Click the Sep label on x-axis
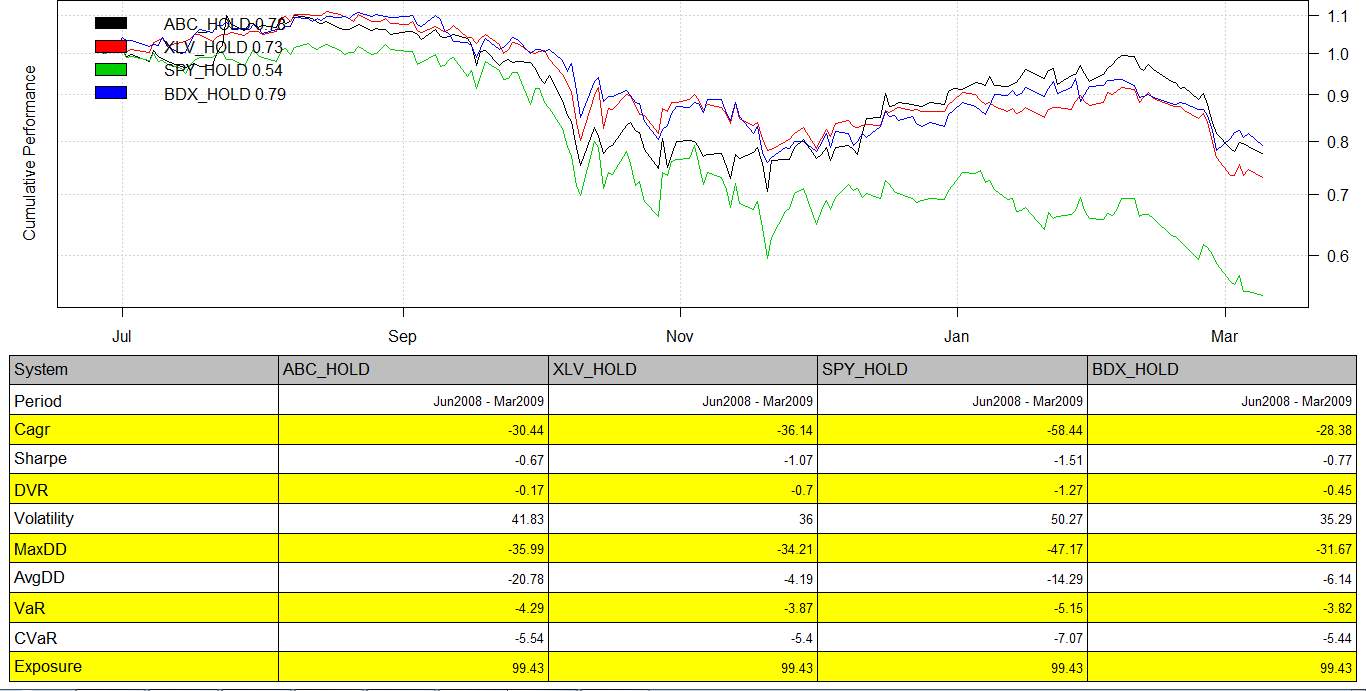Viewport: 1366px width, 691px height. [403, 336]
